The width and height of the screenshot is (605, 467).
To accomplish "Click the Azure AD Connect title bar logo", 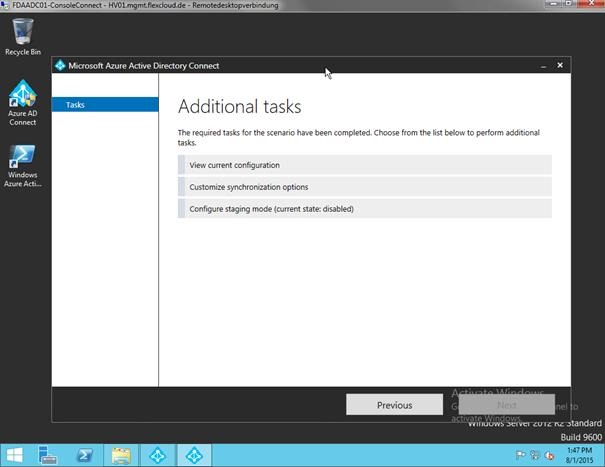I will (60, 66).
